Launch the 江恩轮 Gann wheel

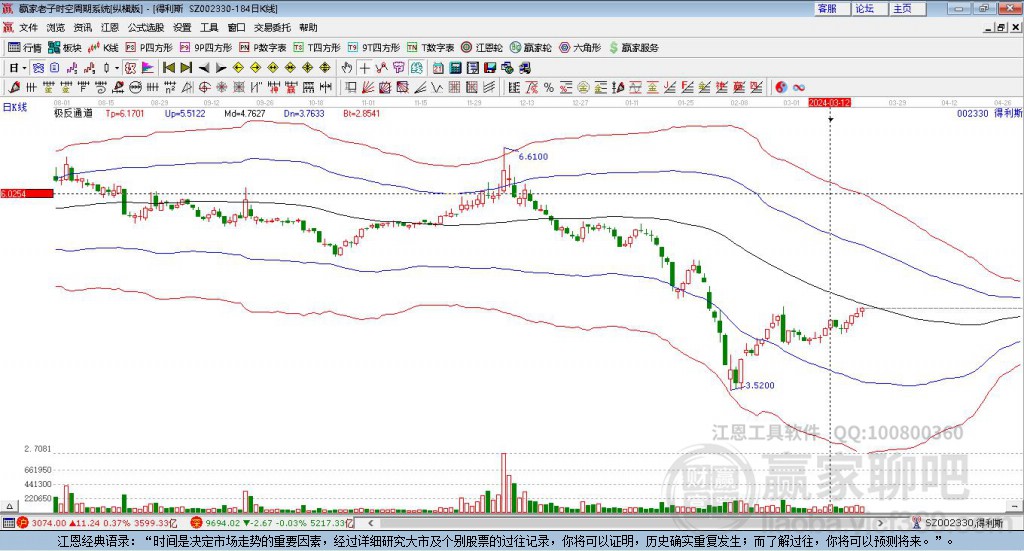click(x=482, y=48)
